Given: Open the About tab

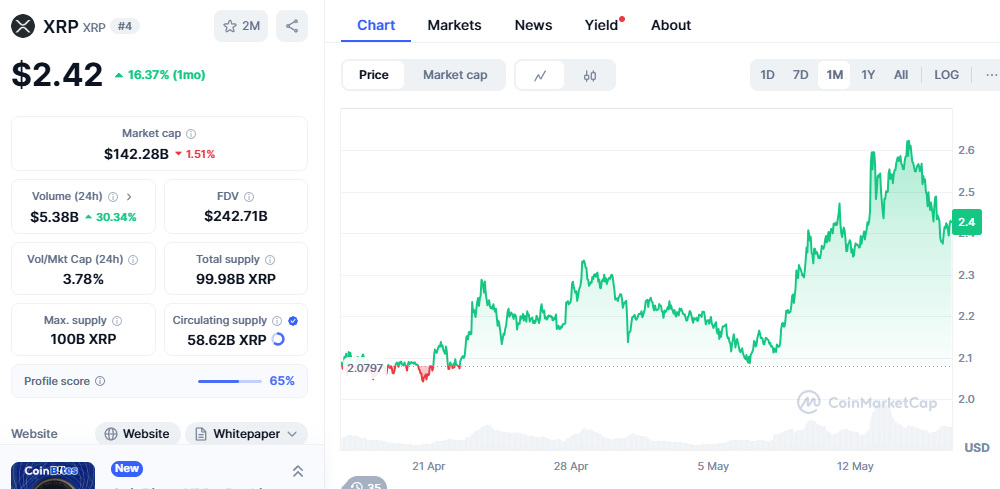Looking at the screenshot, I should [671, 26].
